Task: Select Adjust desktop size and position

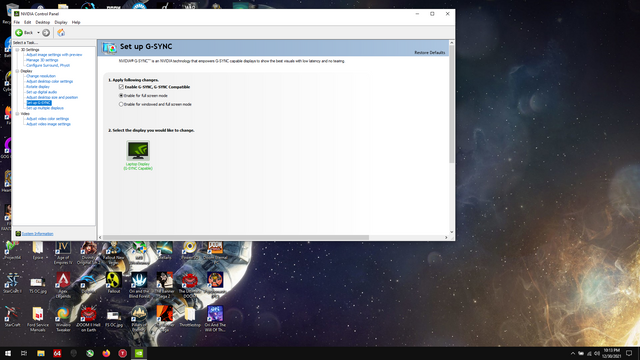Action: 52,97
